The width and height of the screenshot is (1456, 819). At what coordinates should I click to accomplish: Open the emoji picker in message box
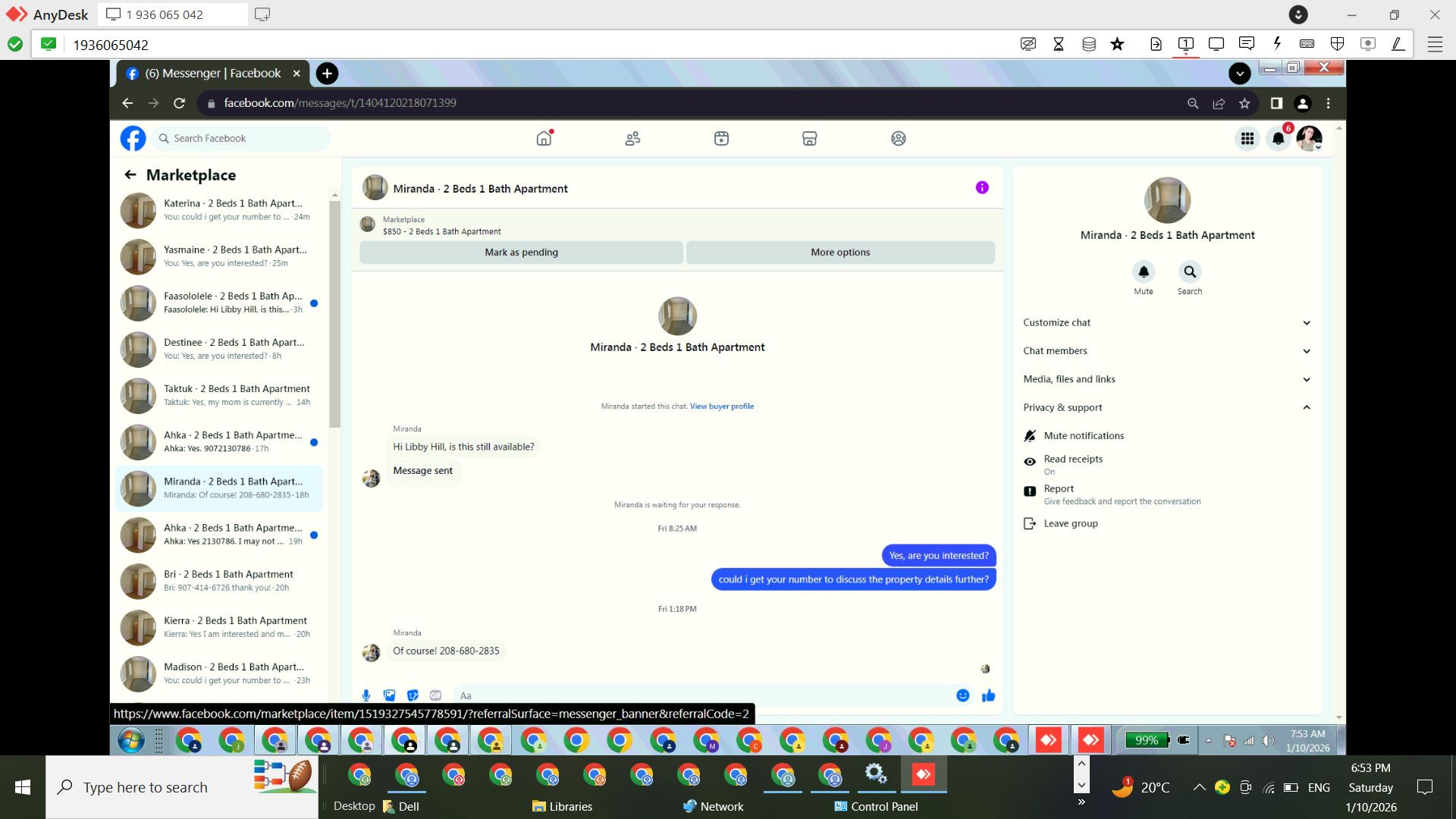[x=962, y=695]
